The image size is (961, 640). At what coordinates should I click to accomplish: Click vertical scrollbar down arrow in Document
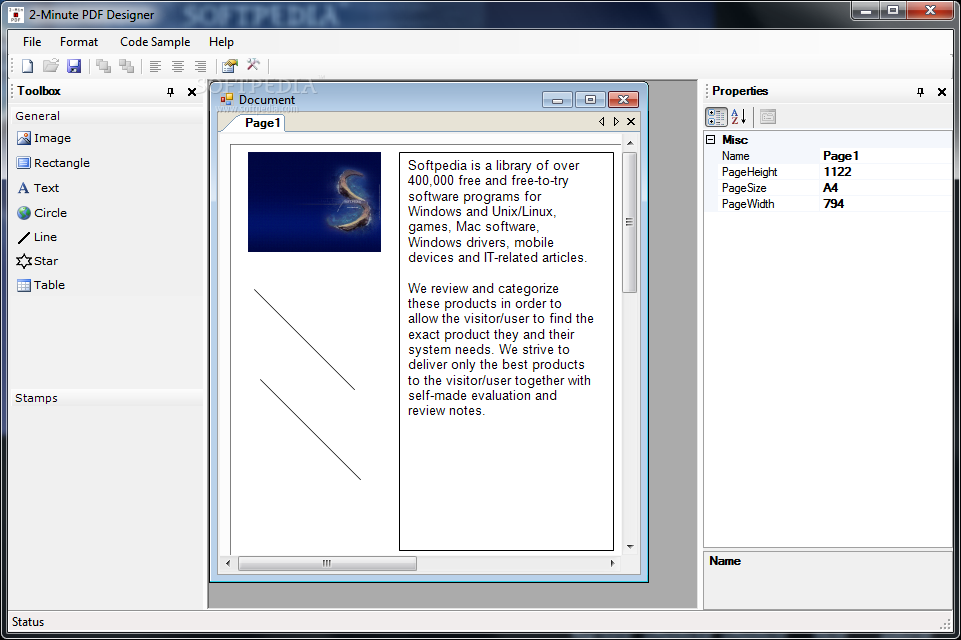click(x=629, y=547)
